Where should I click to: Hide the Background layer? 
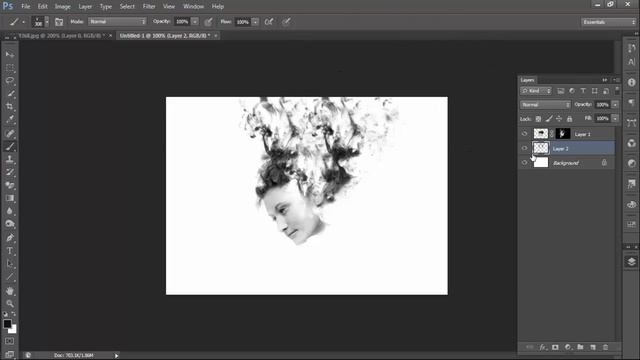(x=524, y=163)
